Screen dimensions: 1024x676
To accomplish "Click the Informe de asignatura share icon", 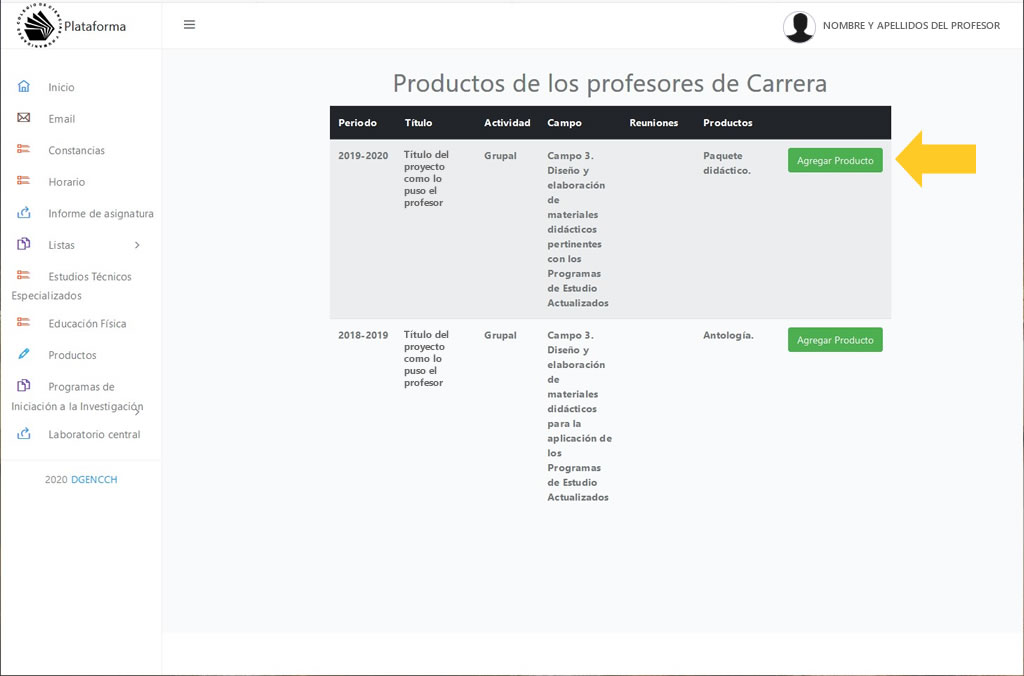I will click(24, 212).
